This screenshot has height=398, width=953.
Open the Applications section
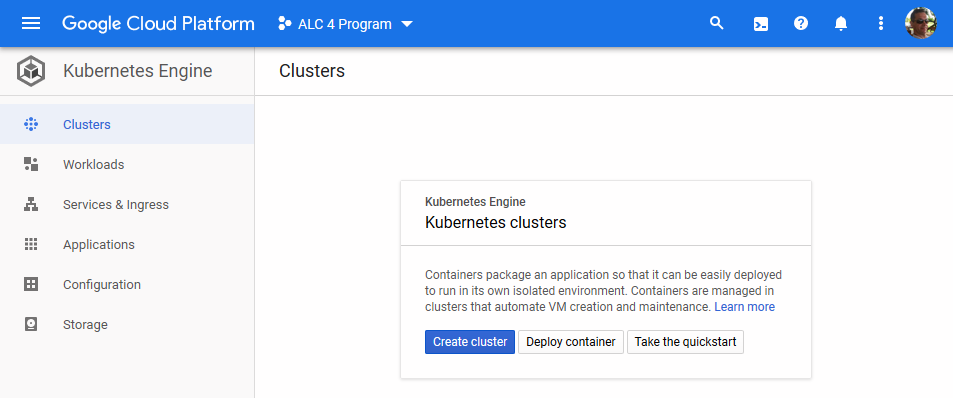pyautogui.click(x=127, y=244)
